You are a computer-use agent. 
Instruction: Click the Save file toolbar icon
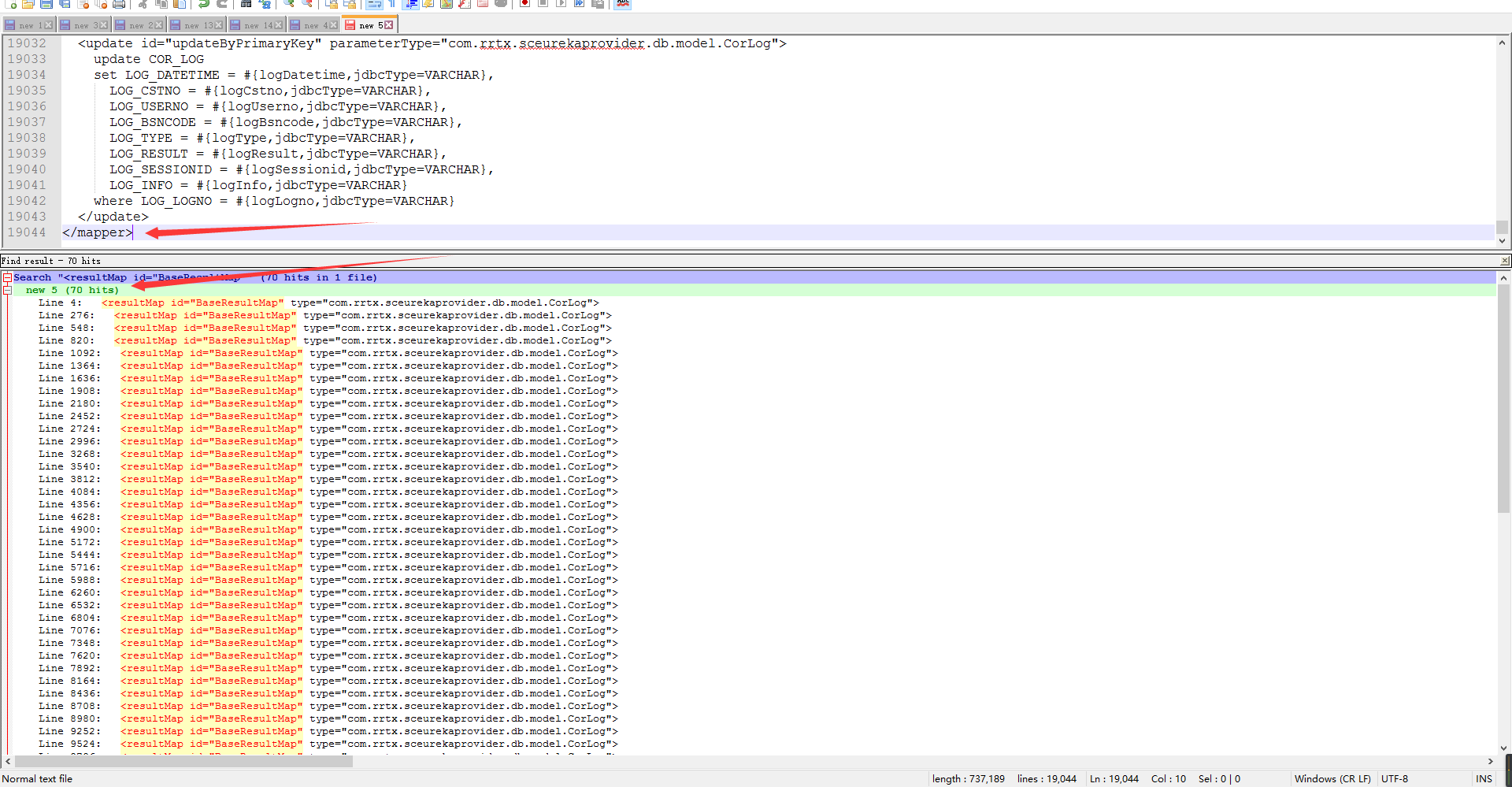(x=46, y=4)
